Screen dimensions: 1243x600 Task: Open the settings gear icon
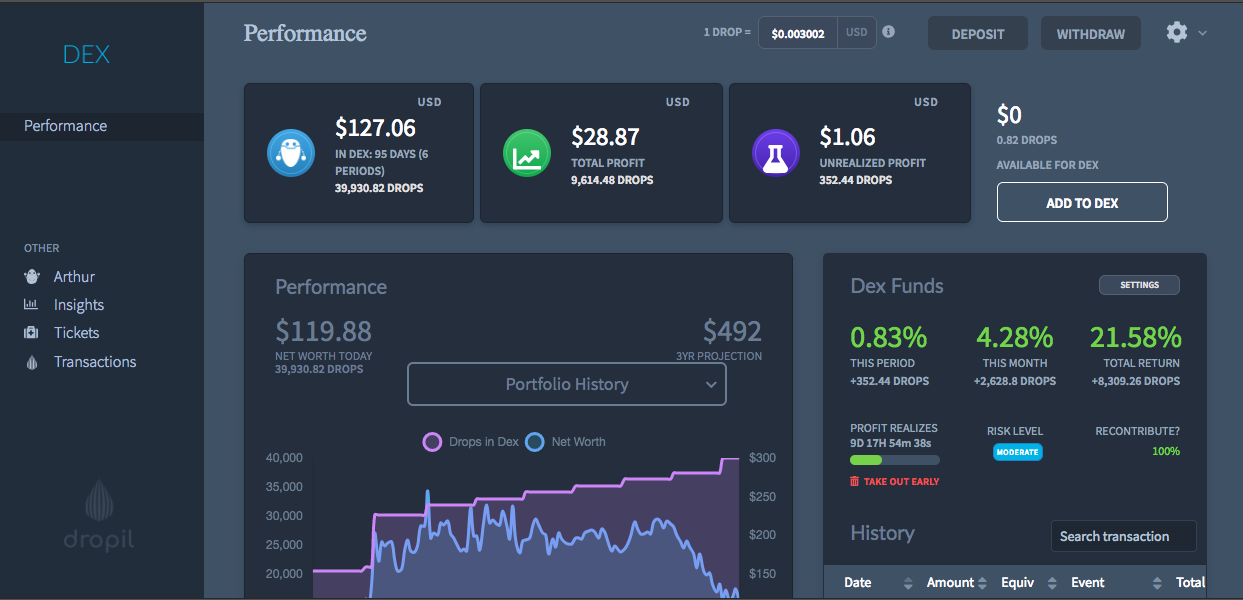pos(1177,32)
